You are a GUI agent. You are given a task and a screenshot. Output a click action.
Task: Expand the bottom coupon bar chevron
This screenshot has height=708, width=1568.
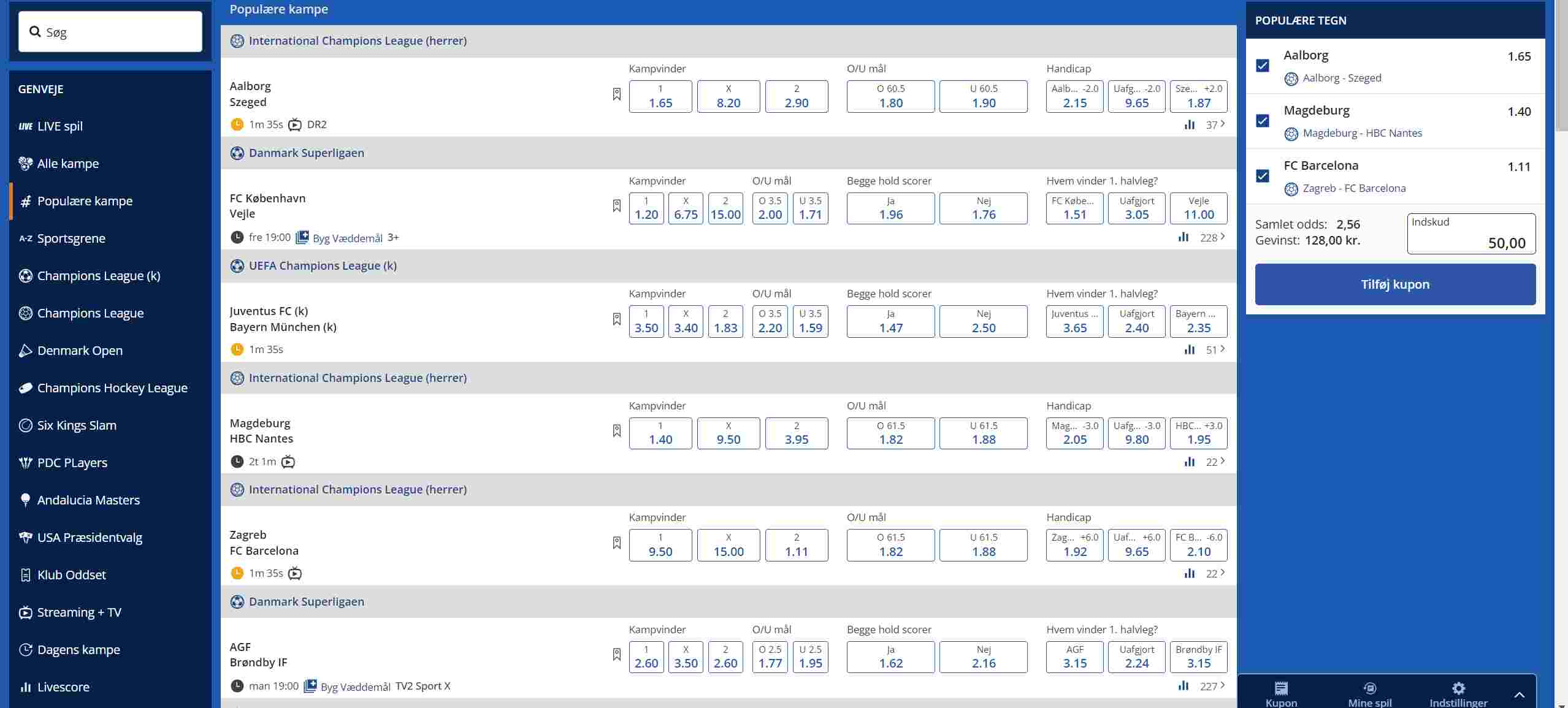1519,695
